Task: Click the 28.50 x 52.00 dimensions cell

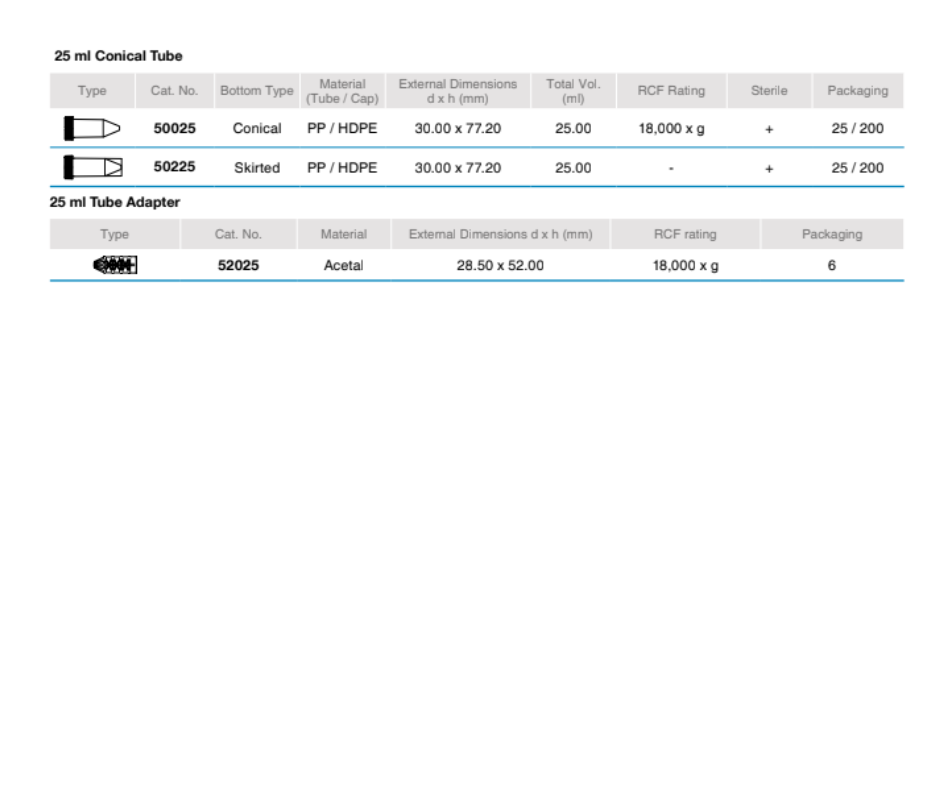Action: [500, 266]
